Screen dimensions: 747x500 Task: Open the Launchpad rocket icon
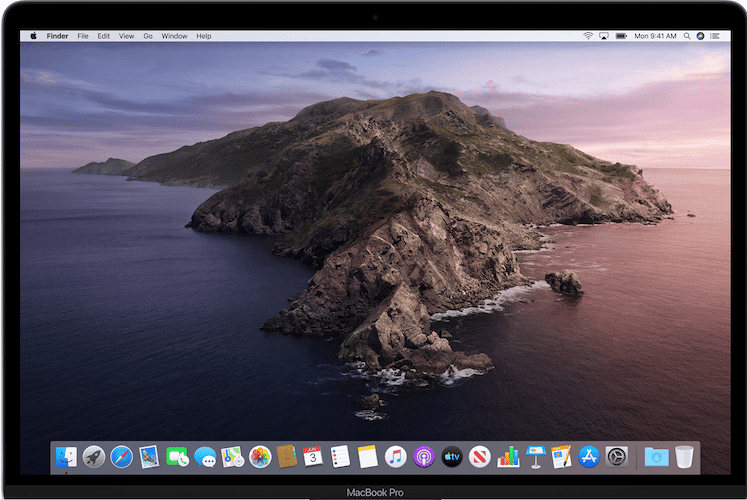point(94,457)
